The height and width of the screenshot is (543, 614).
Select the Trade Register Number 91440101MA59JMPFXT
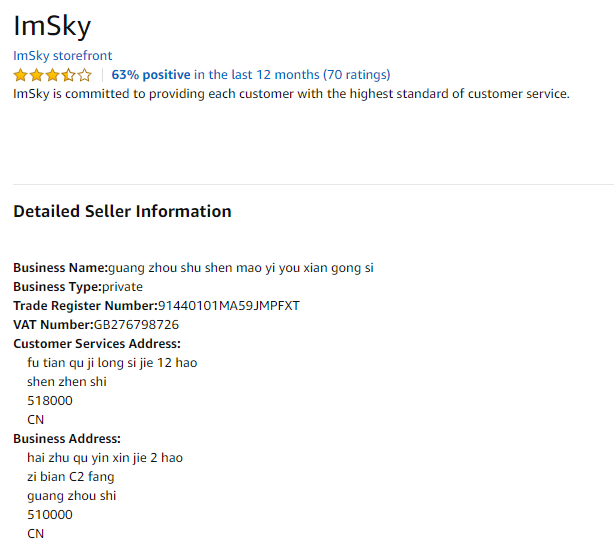pyautogui.click(x=229, y=306)
